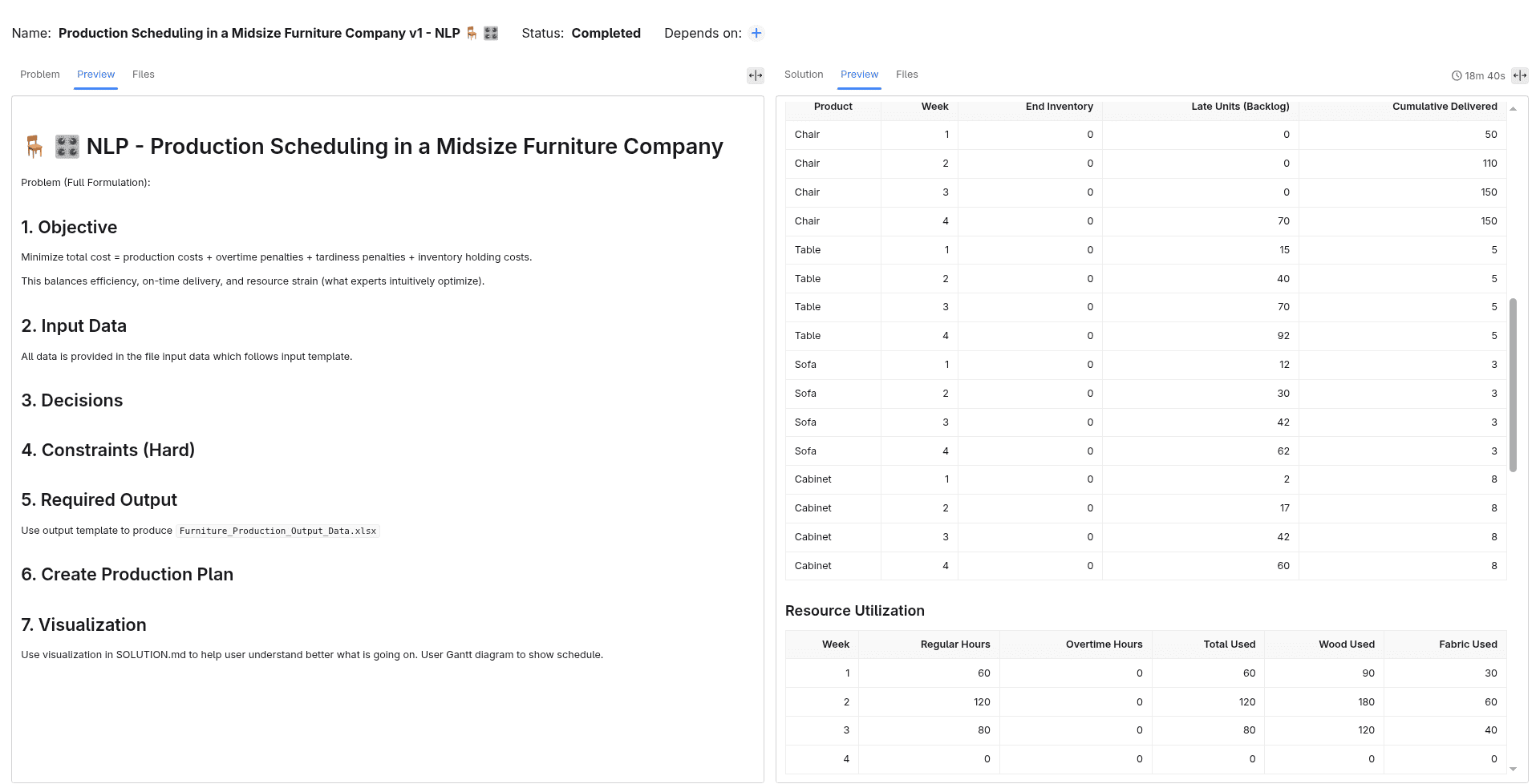This screenshot has height=784, width=1540.
Task: Click the chair emoji in the task name
Action: 472,33
